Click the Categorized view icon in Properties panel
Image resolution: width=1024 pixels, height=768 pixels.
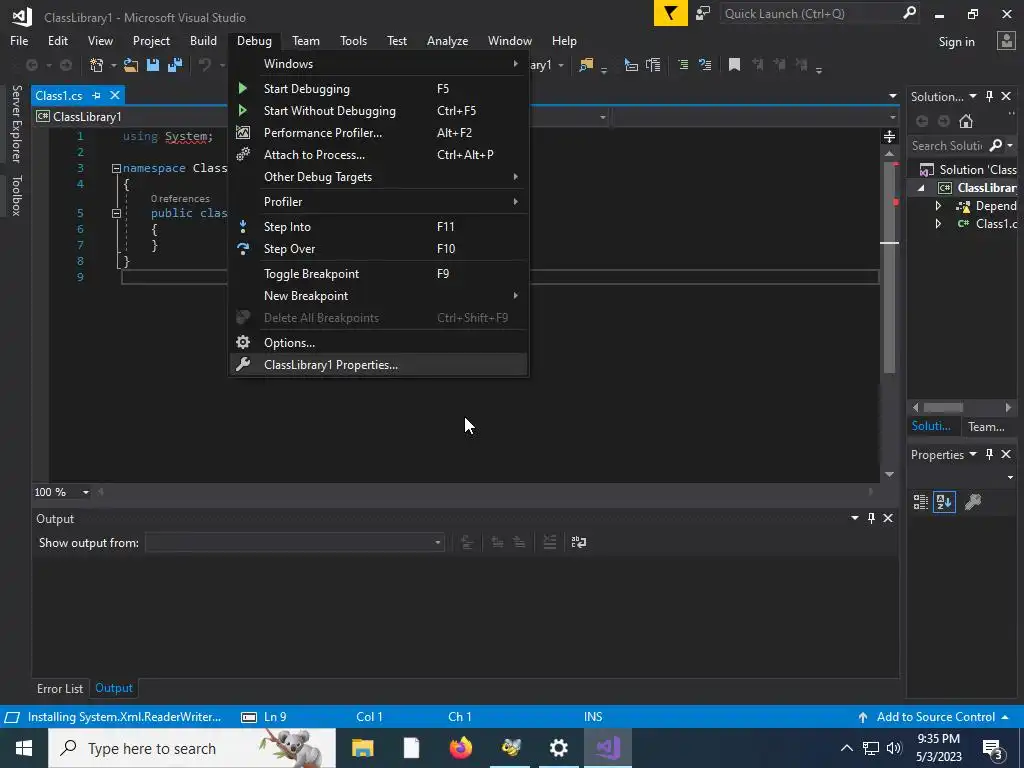[921, 502]
